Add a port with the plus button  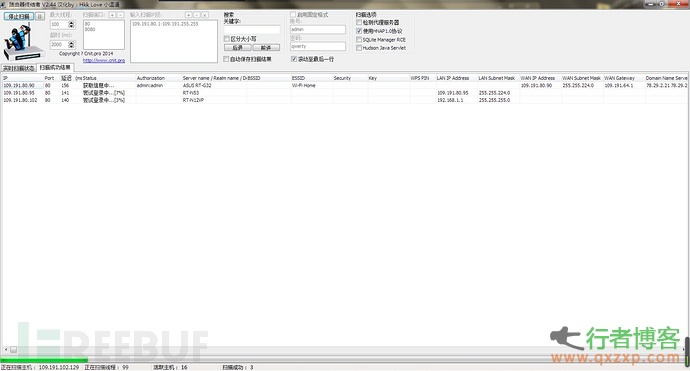coord(112,15)
